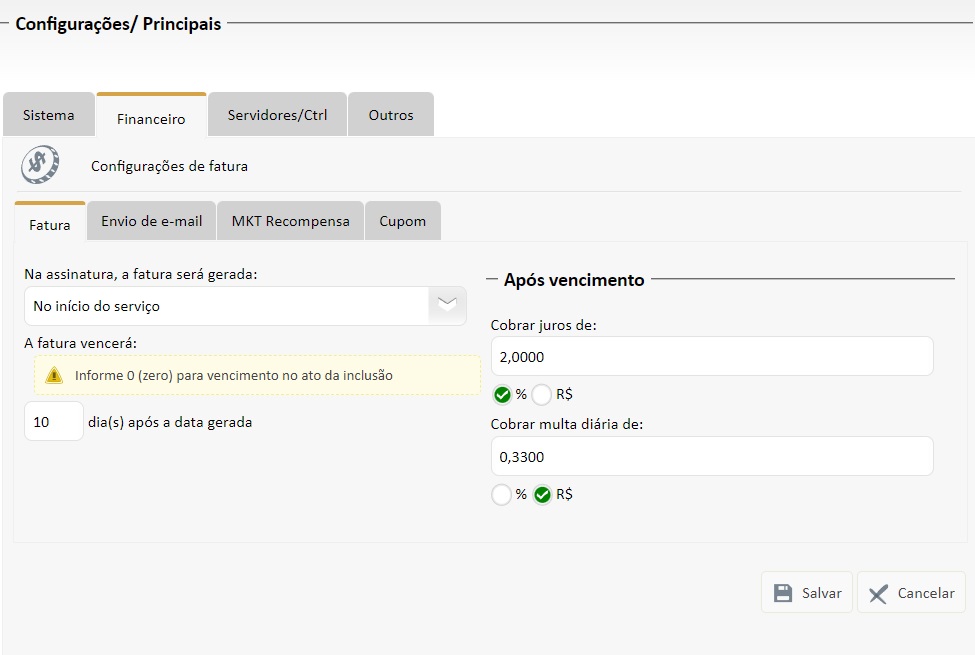Click the days after generated date field
This screenshot has width=975, height=655.
point(54,422)
